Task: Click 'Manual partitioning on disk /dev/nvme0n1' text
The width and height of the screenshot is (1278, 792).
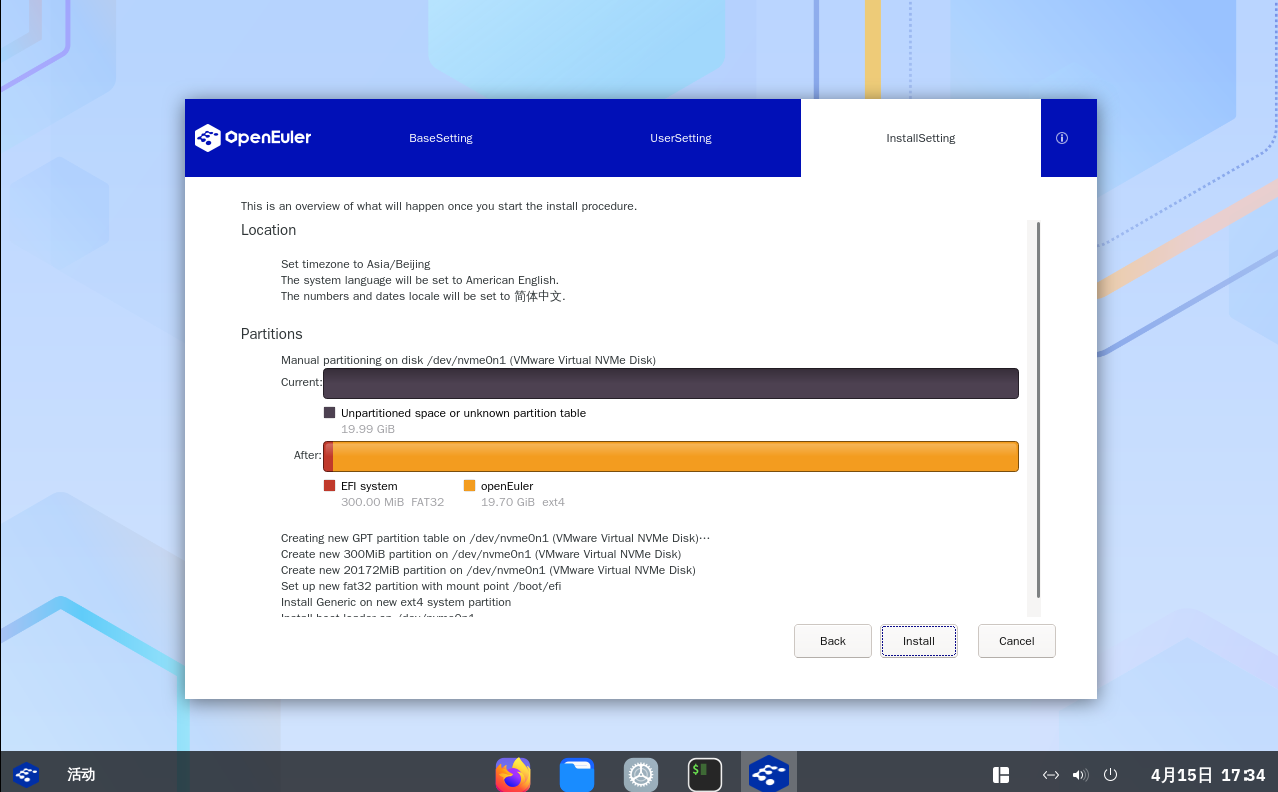Action: (x=468, y=360)
